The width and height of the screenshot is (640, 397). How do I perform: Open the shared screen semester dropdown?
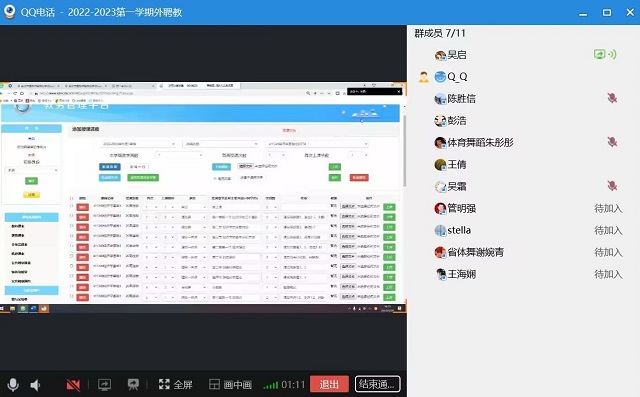point(139,144)
